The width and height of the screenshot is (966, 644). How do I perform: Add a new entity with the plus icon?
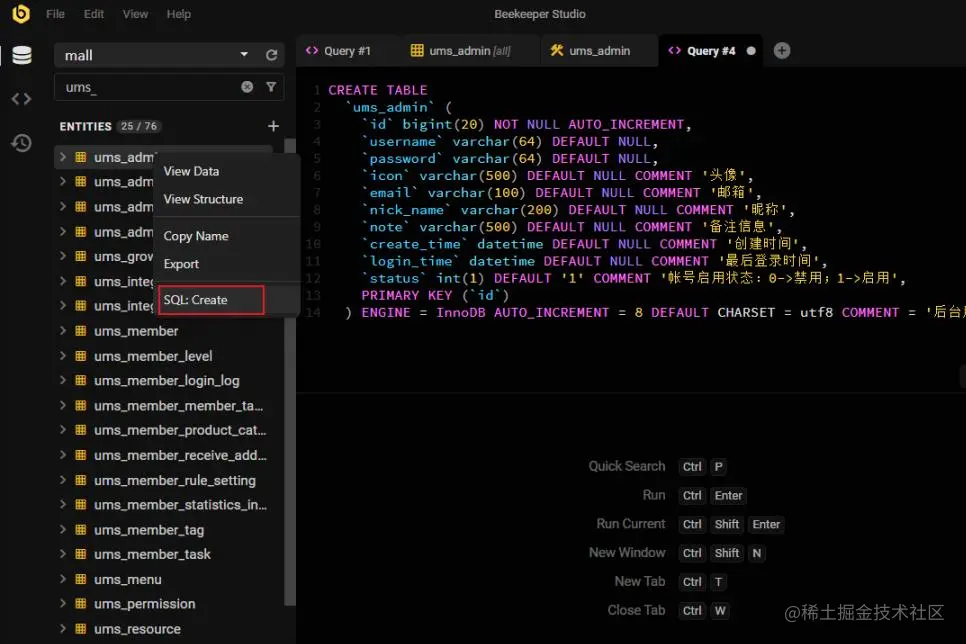click(274, 126)
